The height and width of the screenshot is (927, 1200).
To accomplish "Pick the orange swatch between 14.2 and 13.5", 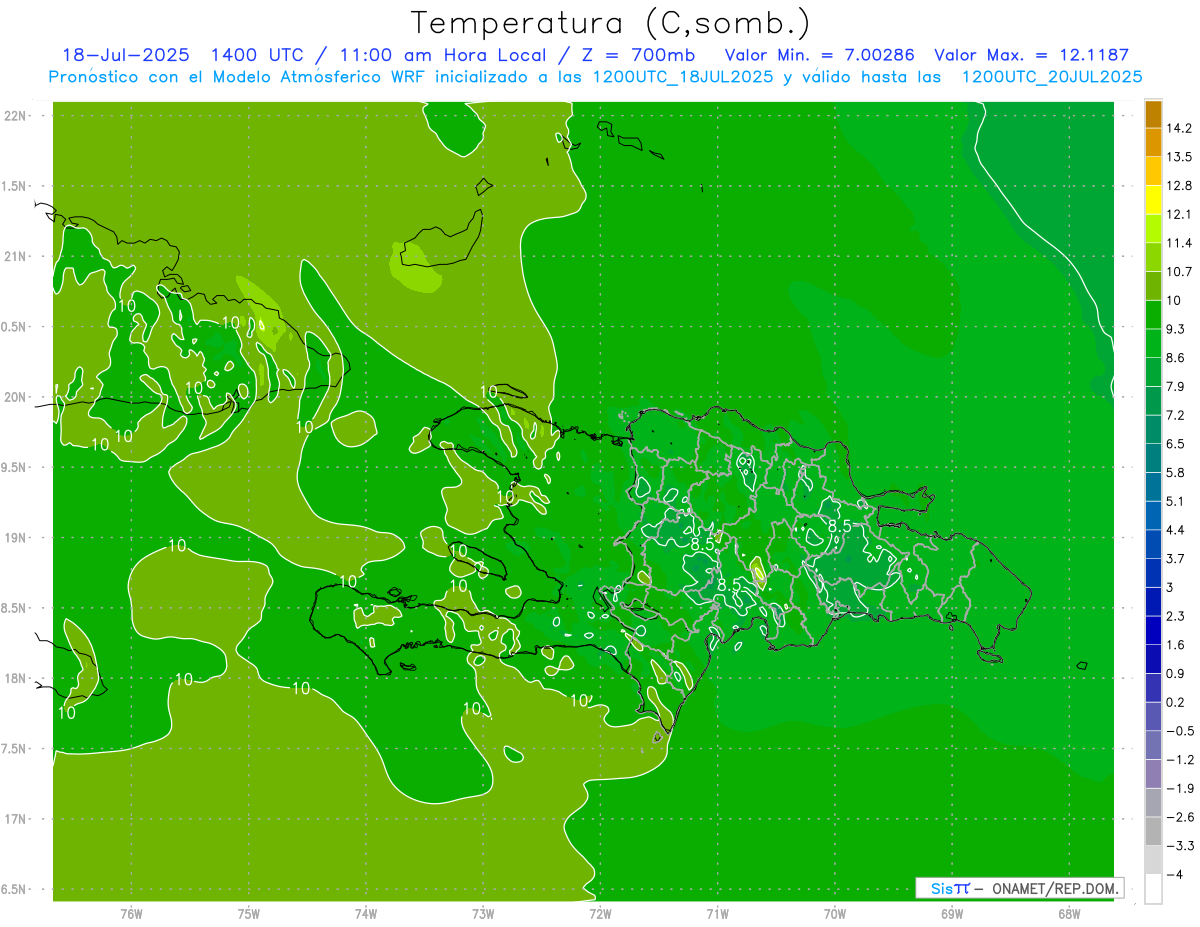I will tap(1153, 143).
